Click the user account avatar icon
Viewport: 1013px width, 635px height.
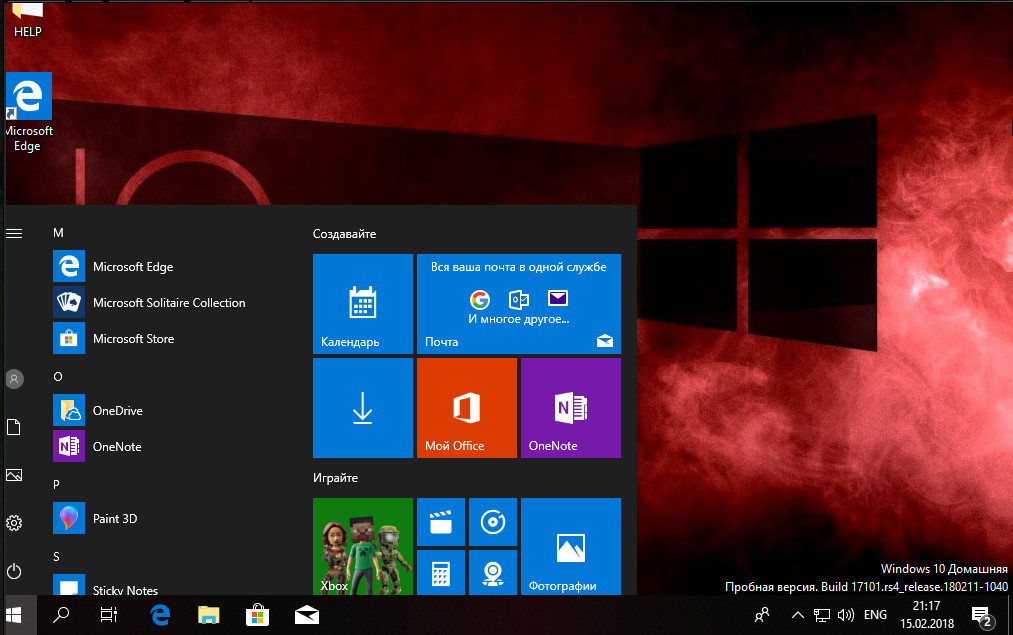pyautogui.click(x=14, y=379)
